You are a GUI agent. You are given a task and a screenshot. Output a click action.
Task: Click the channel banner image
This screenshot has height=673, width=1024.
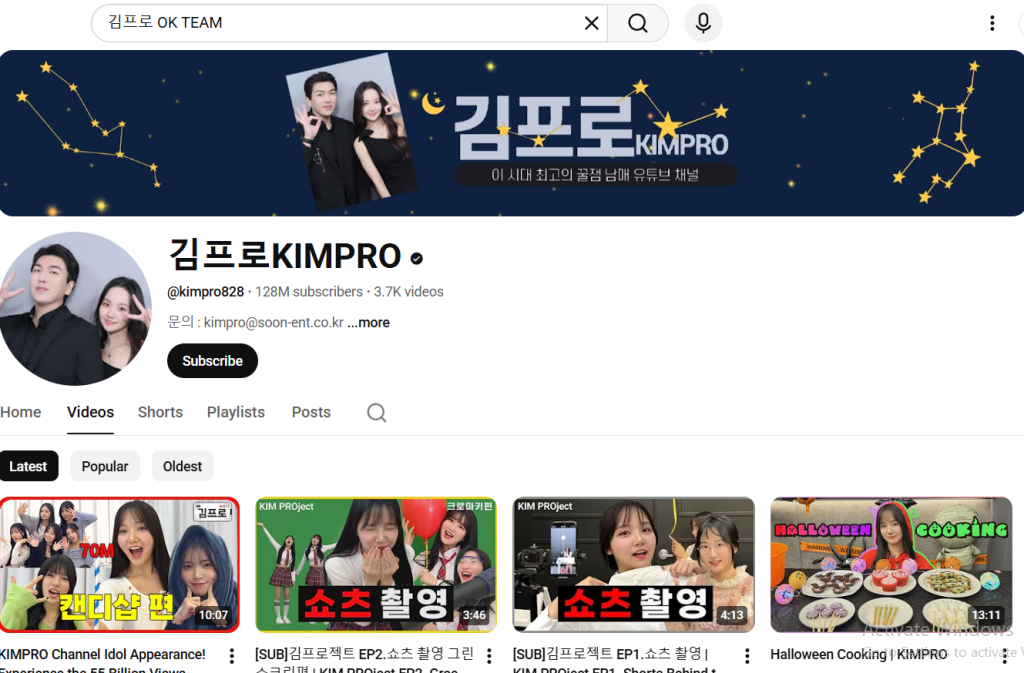tap(512, 133)
